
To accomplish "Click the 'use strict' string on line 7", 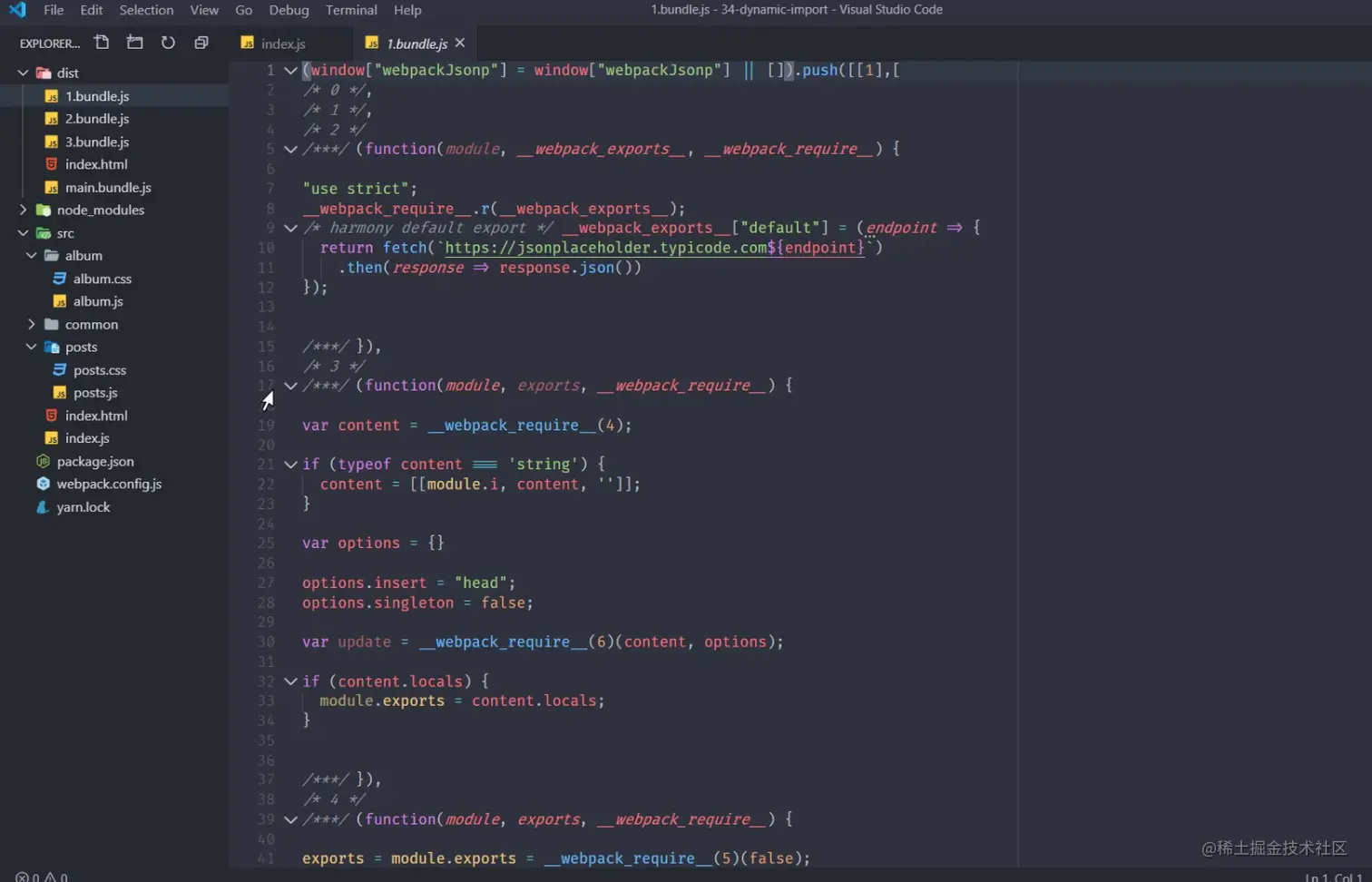I will (356, 189).
